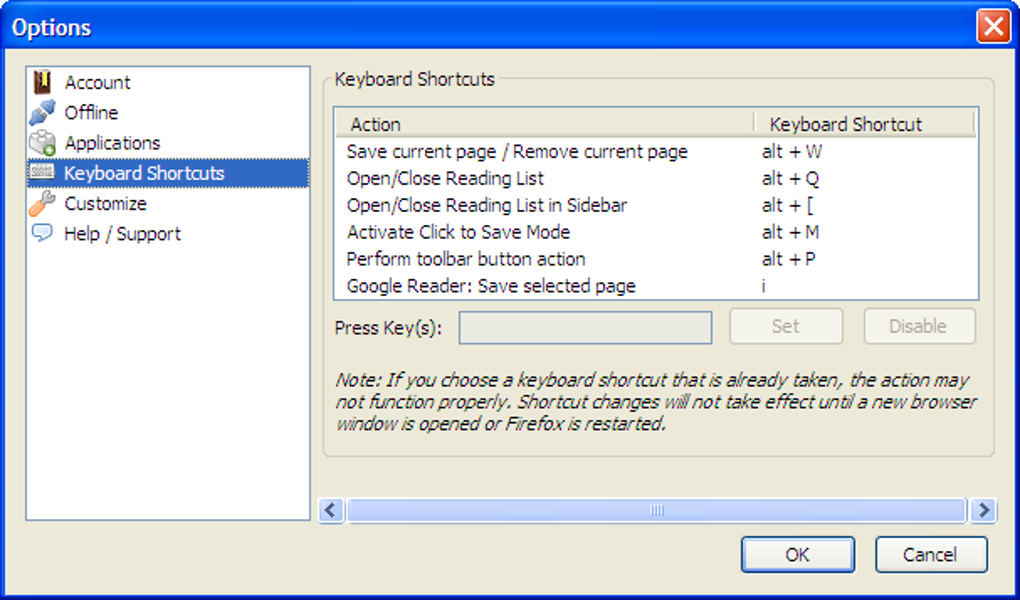The image size is (1020, 600).
Task: Open the Customize section
Action: click(168, 203)
